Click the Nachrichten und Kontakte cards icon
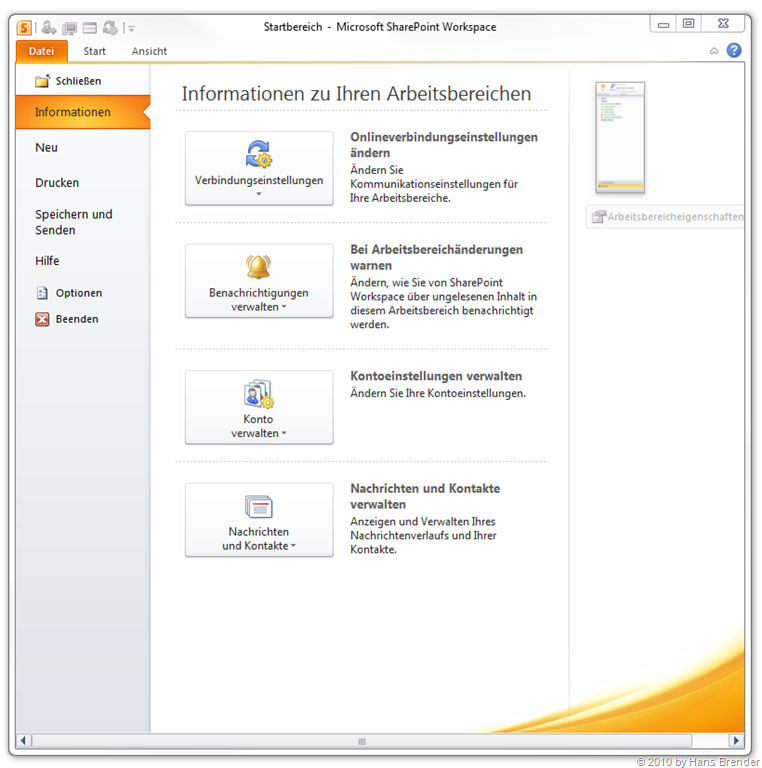 coord(259,507)
